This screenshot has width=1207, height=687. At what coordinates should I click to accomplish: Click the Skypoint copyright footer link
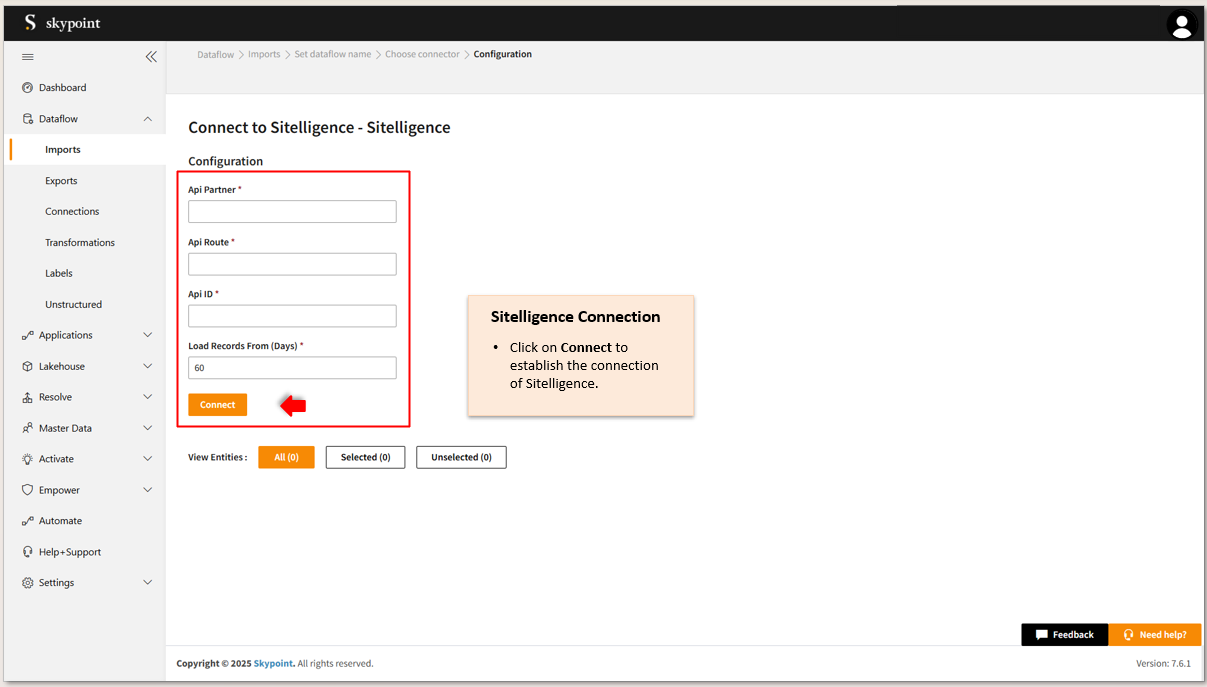(273, 664)
